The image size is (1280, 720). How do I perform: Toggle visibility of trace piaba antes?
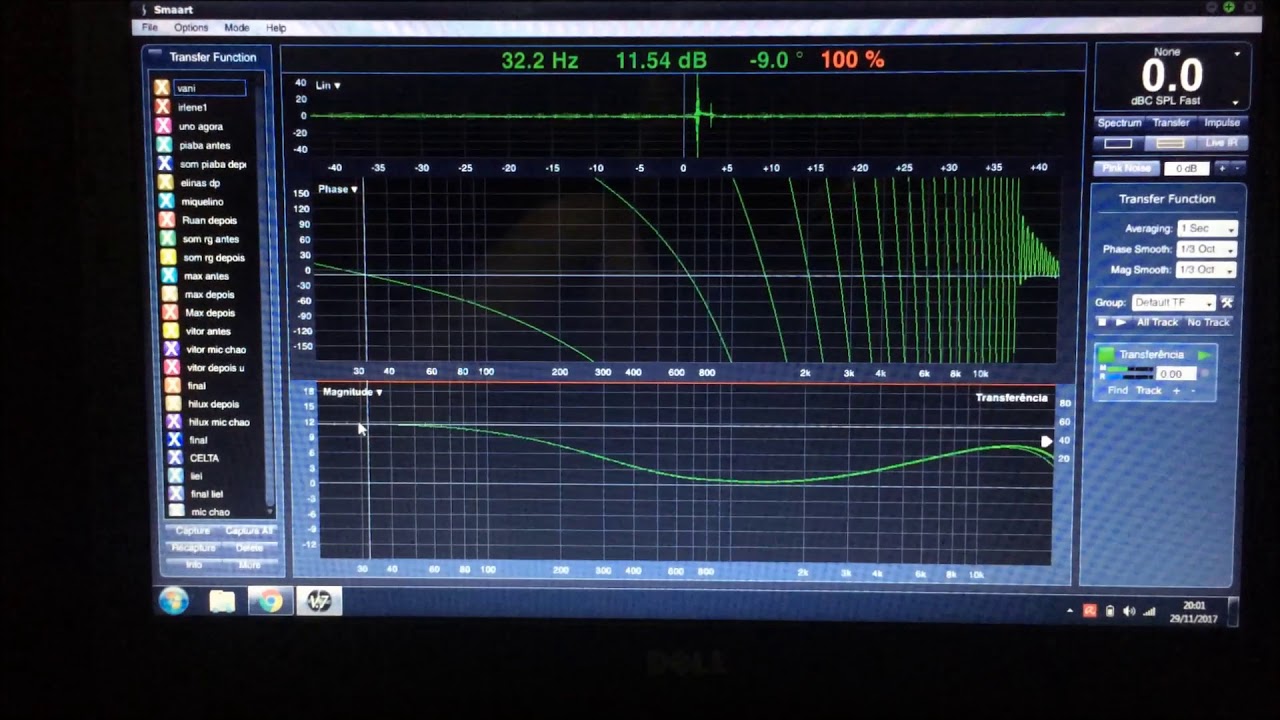(x=164, y=145)
